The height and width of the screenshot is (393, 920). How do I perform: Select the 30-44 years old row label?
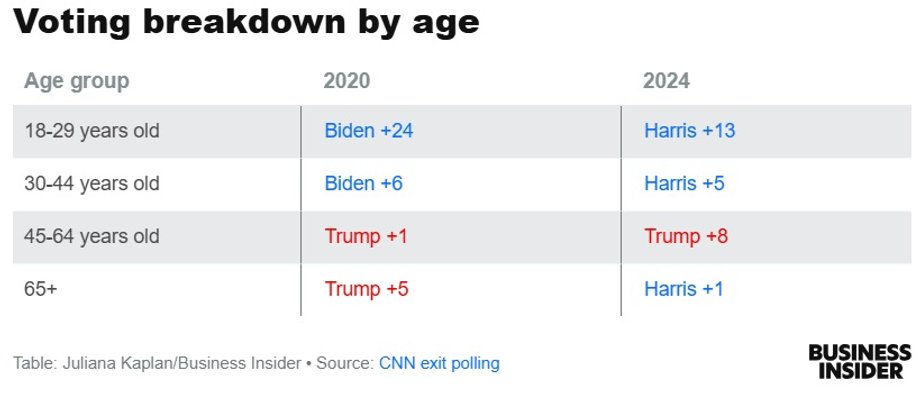tap(92, 183)
